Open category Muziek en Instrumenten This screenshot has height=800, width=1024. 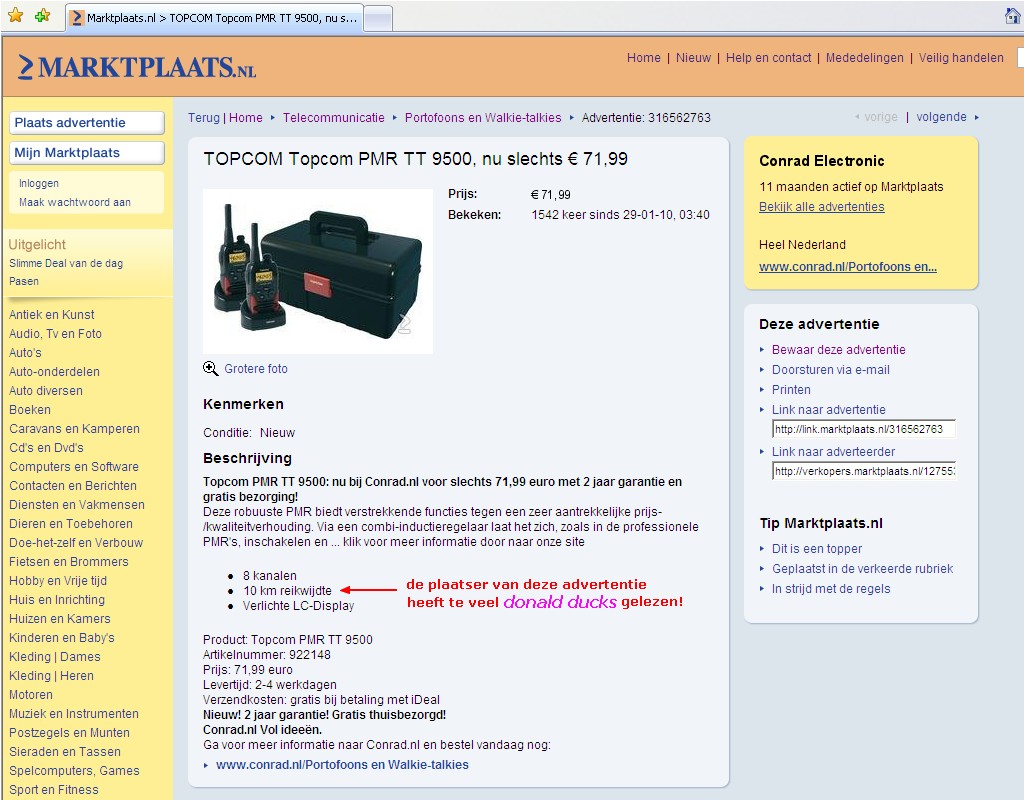tap(74, 713)
